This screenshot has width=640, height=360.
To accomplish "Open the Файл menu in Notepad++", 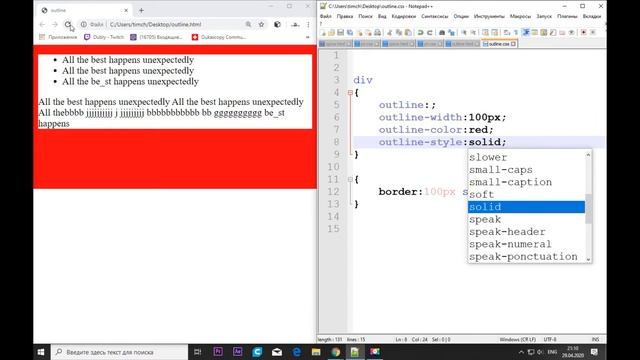I will (326, 16).
